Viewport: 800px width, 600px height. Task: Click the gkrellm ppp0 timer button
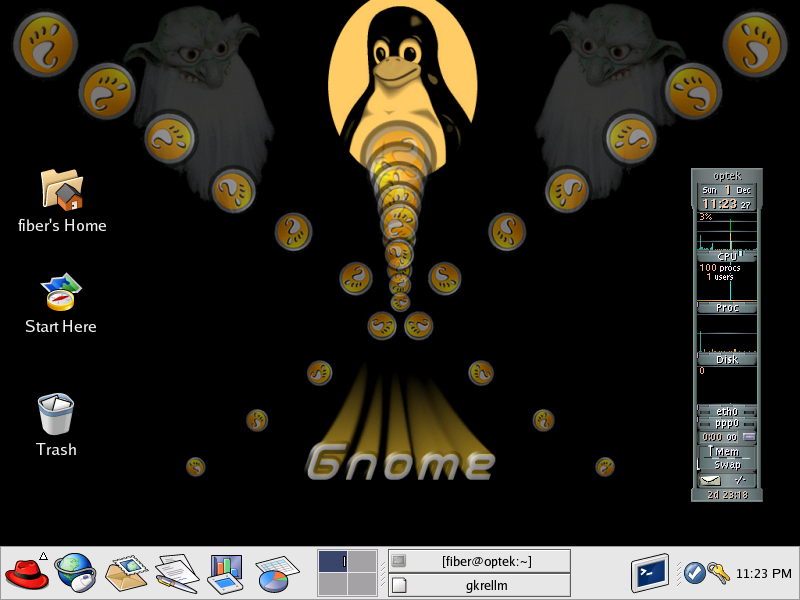click(748, 437)
